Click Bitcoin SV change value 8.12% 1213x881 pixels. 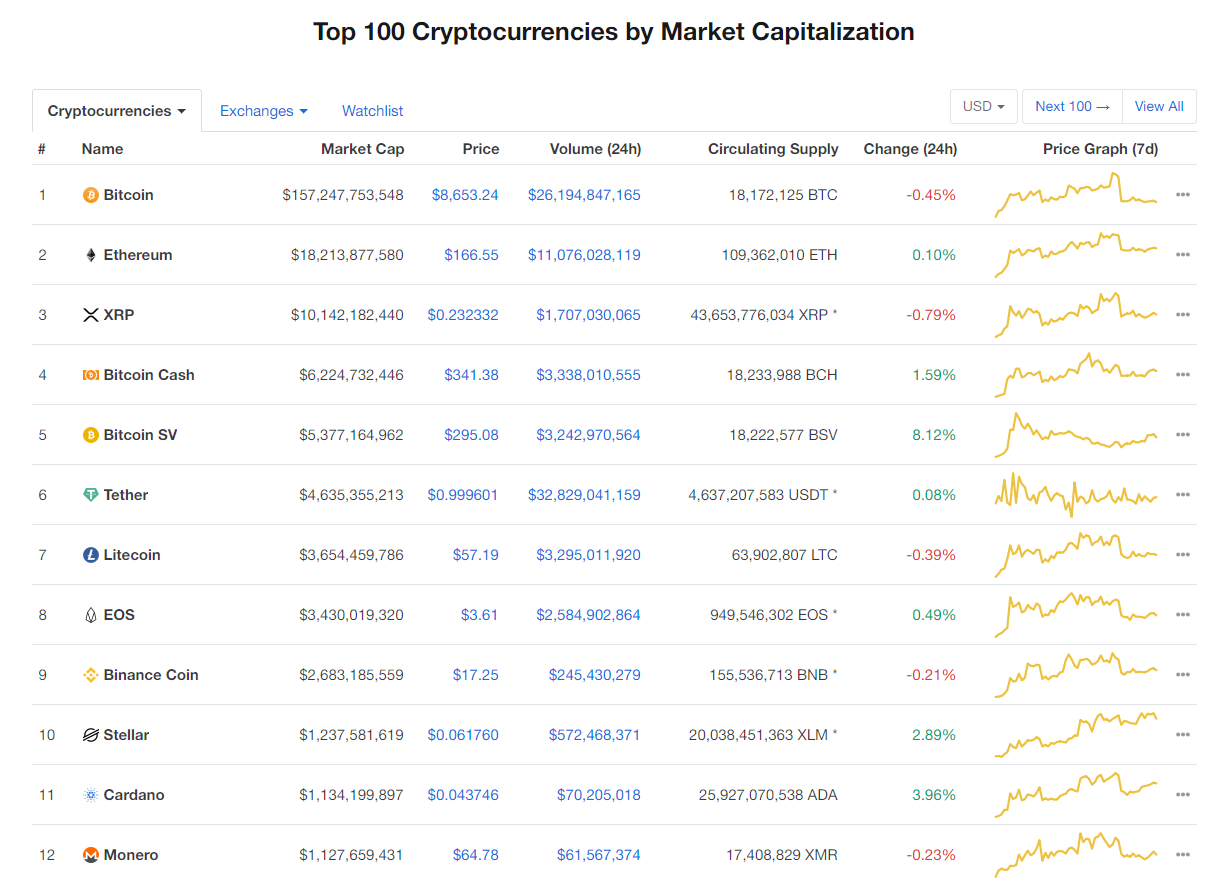[934, 435]
